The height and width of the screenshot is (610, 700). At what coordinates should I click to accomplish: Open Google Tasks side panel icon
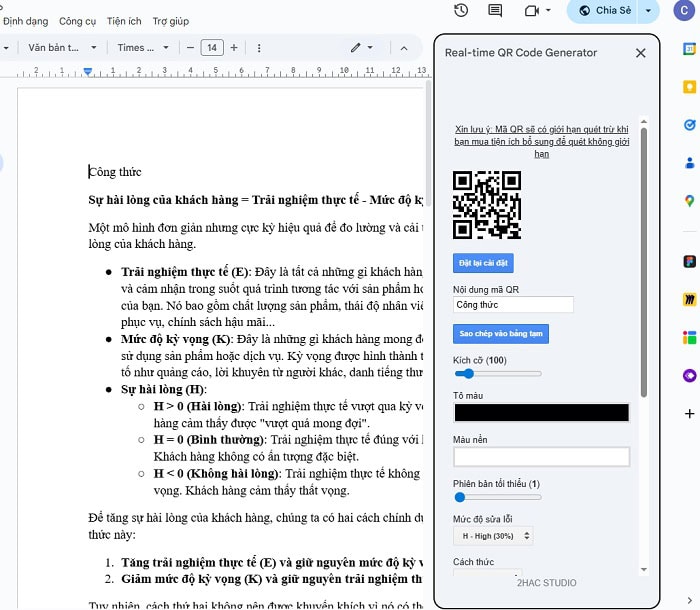(689, 125)
